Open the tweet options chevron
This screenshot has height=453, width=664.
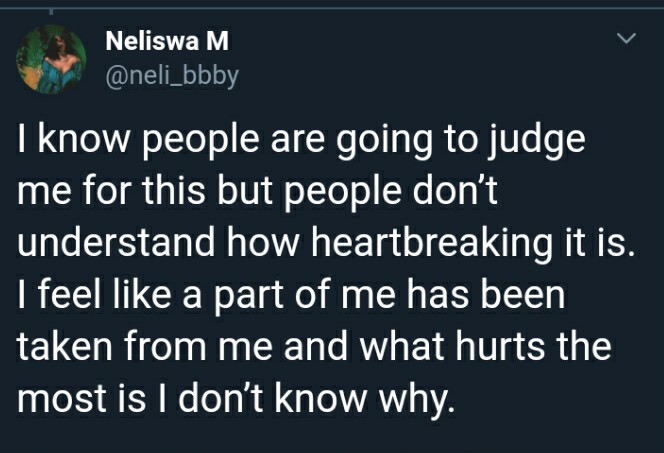coord(626,39)
